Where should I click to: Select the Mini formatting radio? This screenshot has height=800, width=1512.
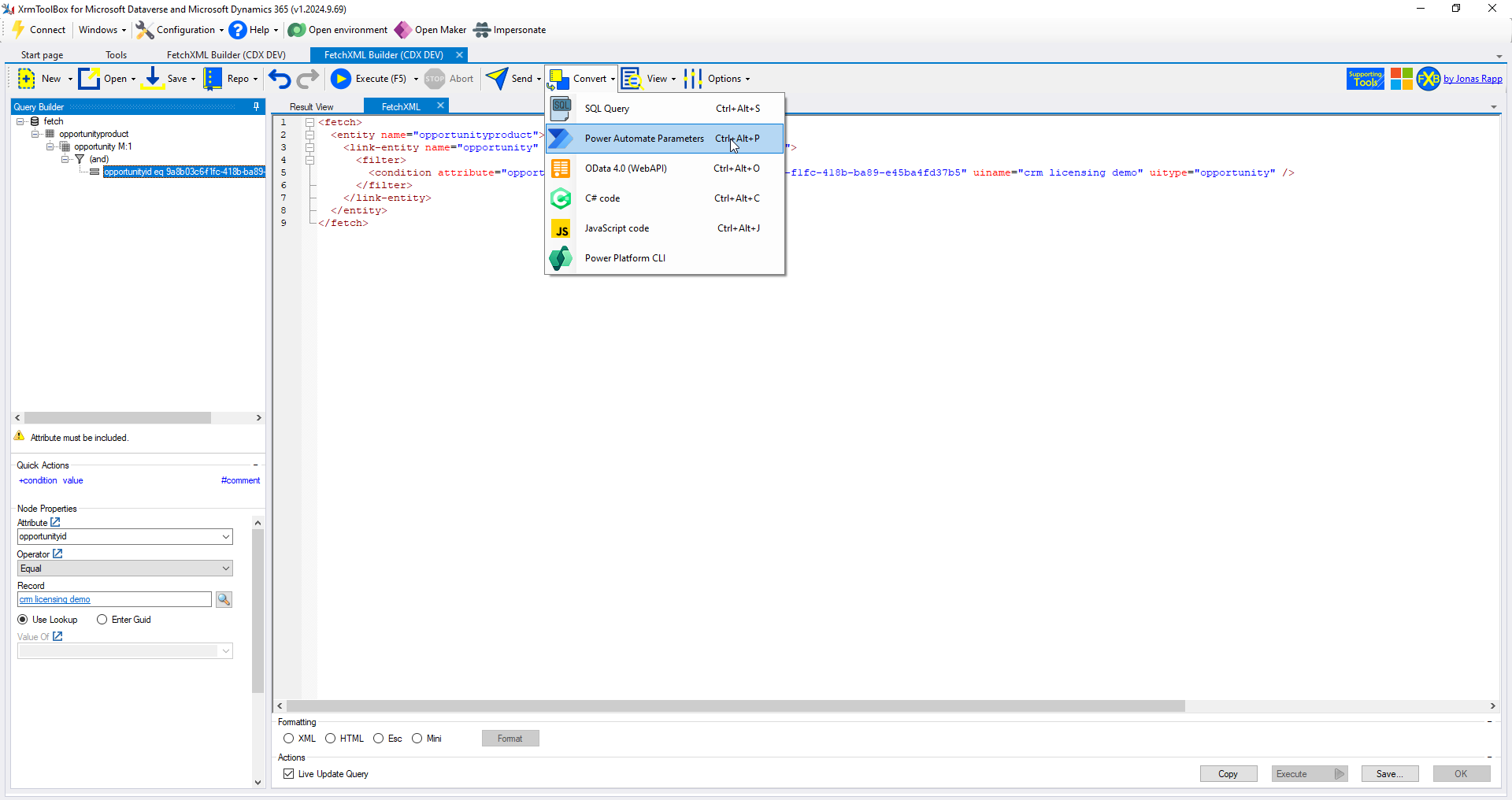417,739
